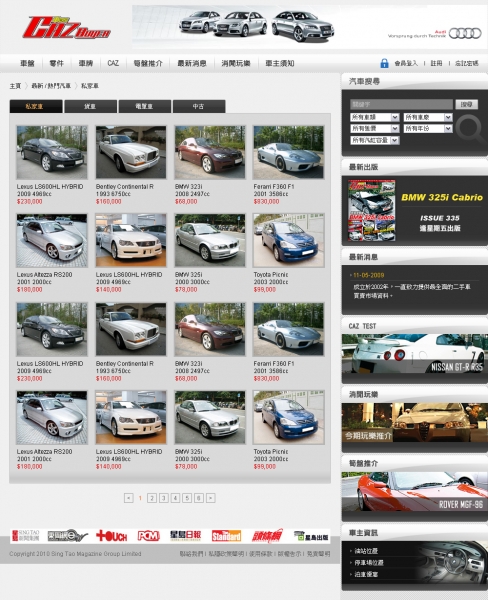Open the 今期玩樂推介 leisure banner
The width and height of the screenshot is (488, 600).
click(x=415, y=422)
